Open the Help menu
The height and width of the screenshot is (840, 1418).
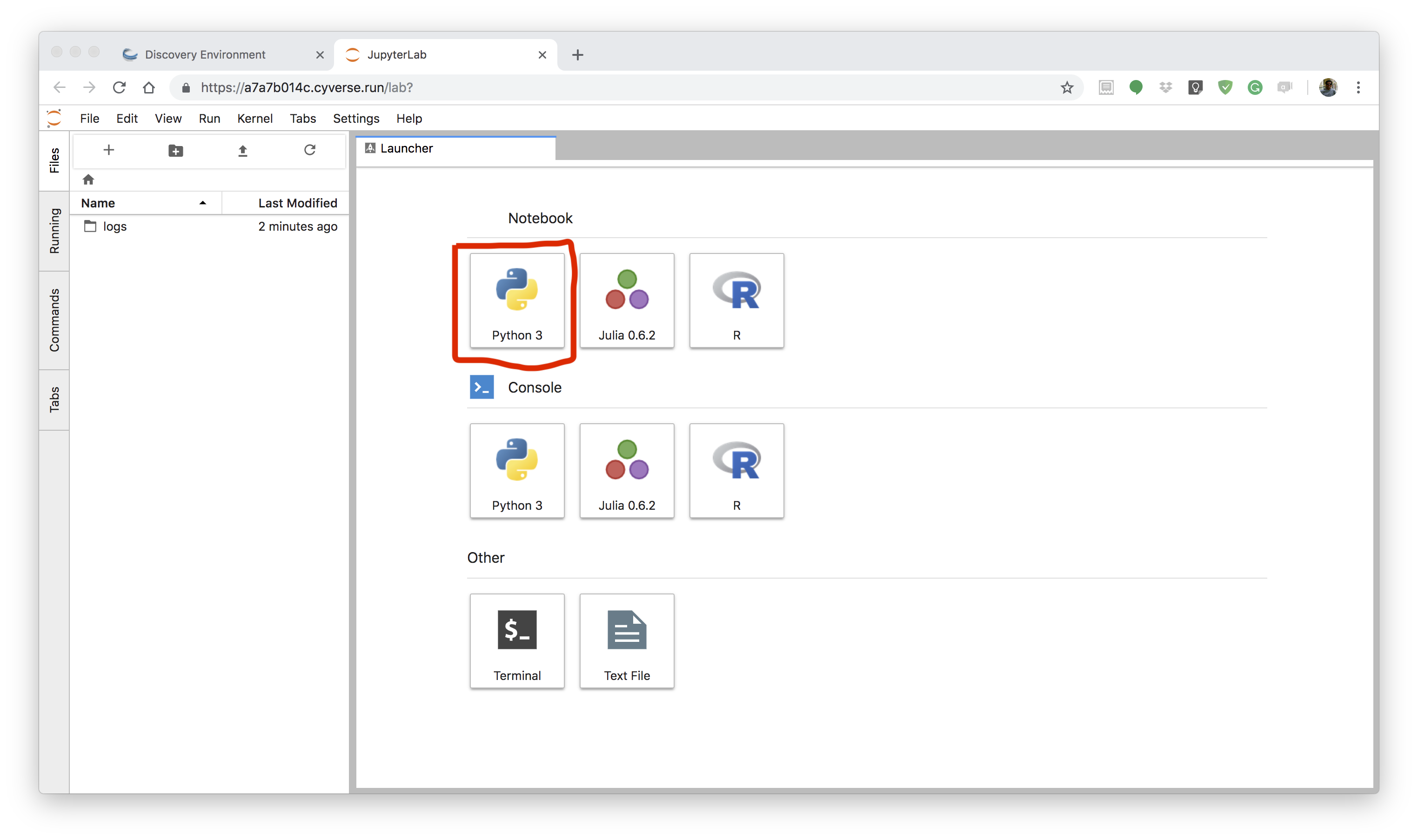[x=409, y=118]
